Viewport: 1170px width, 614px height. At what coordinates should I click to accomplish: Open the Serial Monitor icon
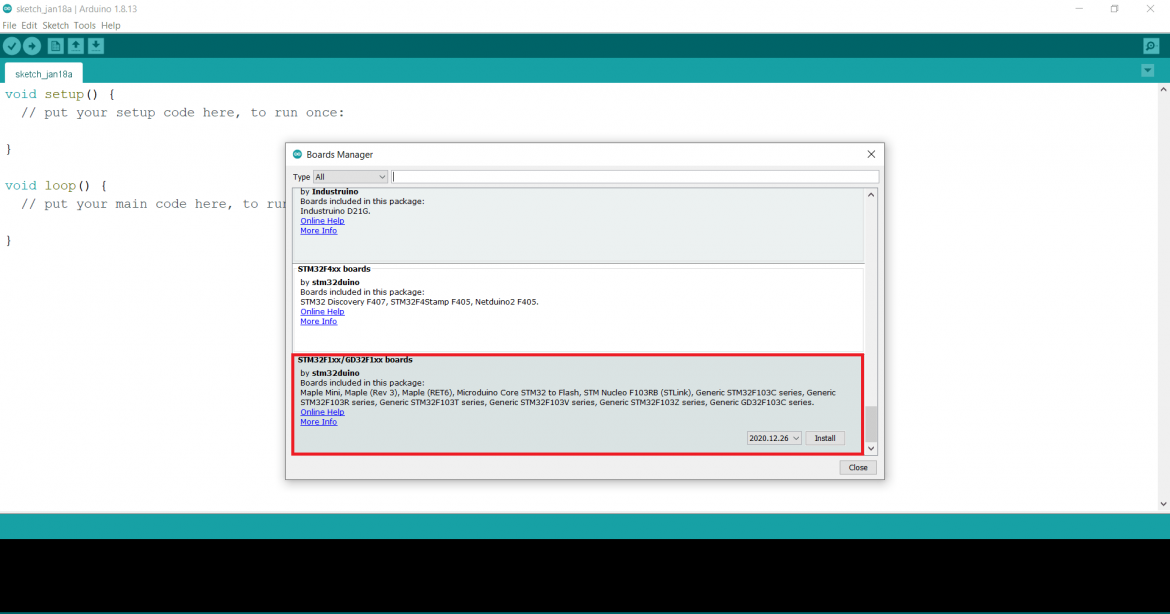(1151, 46)
